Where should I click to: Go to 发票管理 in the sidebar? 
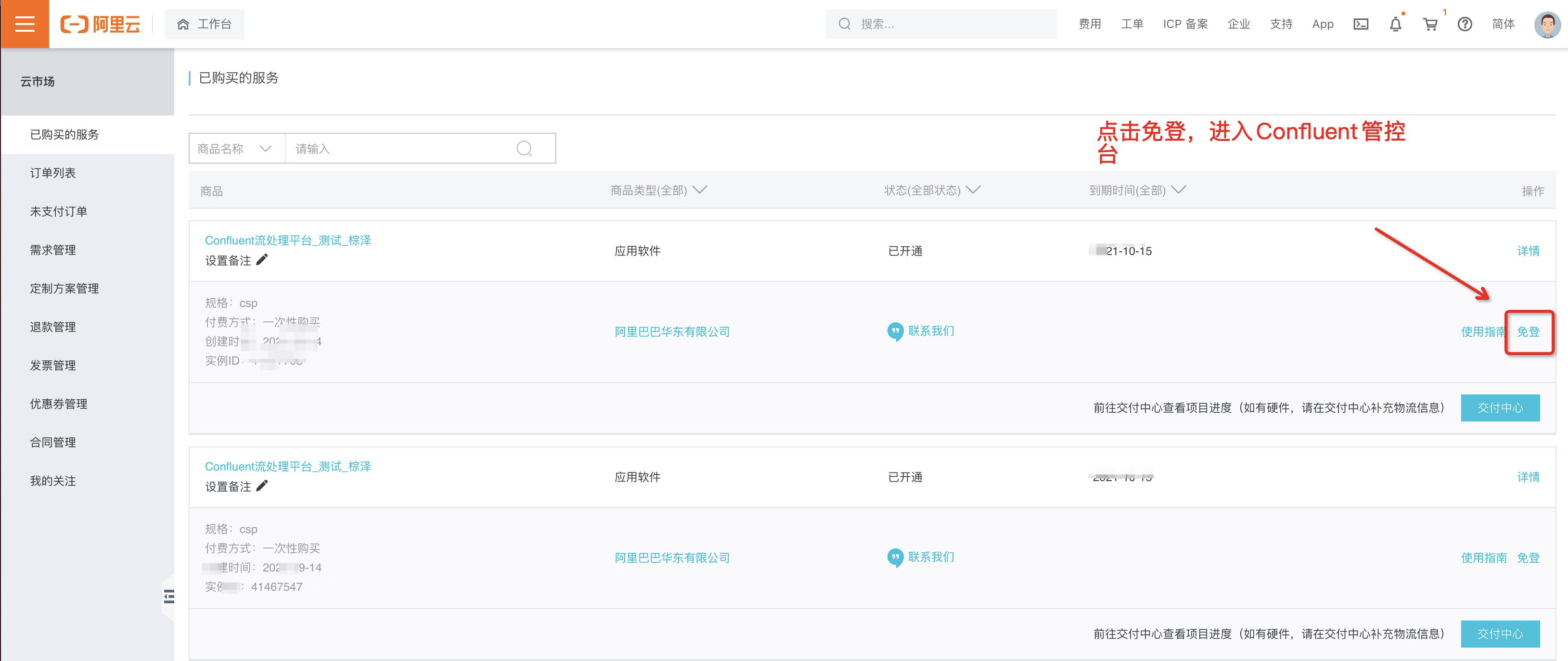(x=53, y=365)
